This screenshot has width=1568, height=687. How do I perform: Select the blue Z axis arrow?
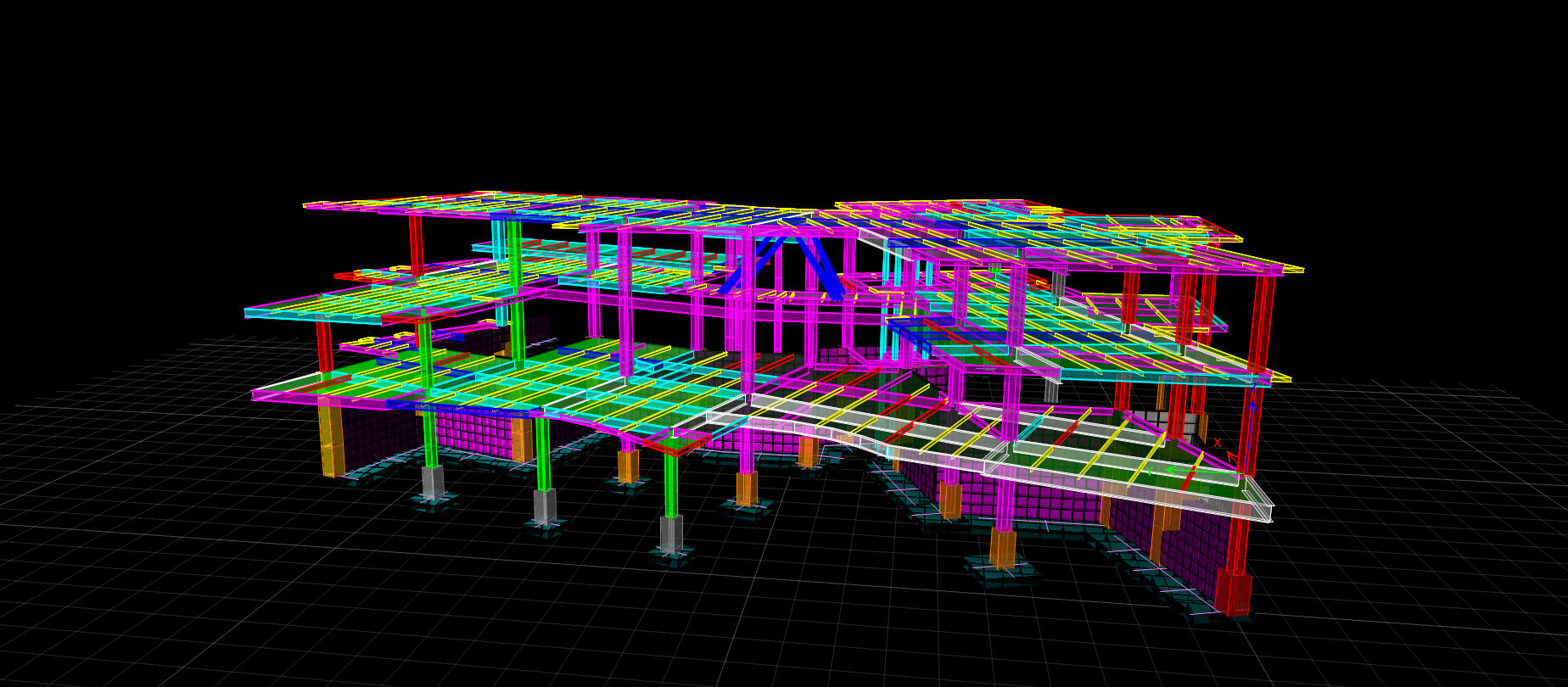tap(1252, 407)
